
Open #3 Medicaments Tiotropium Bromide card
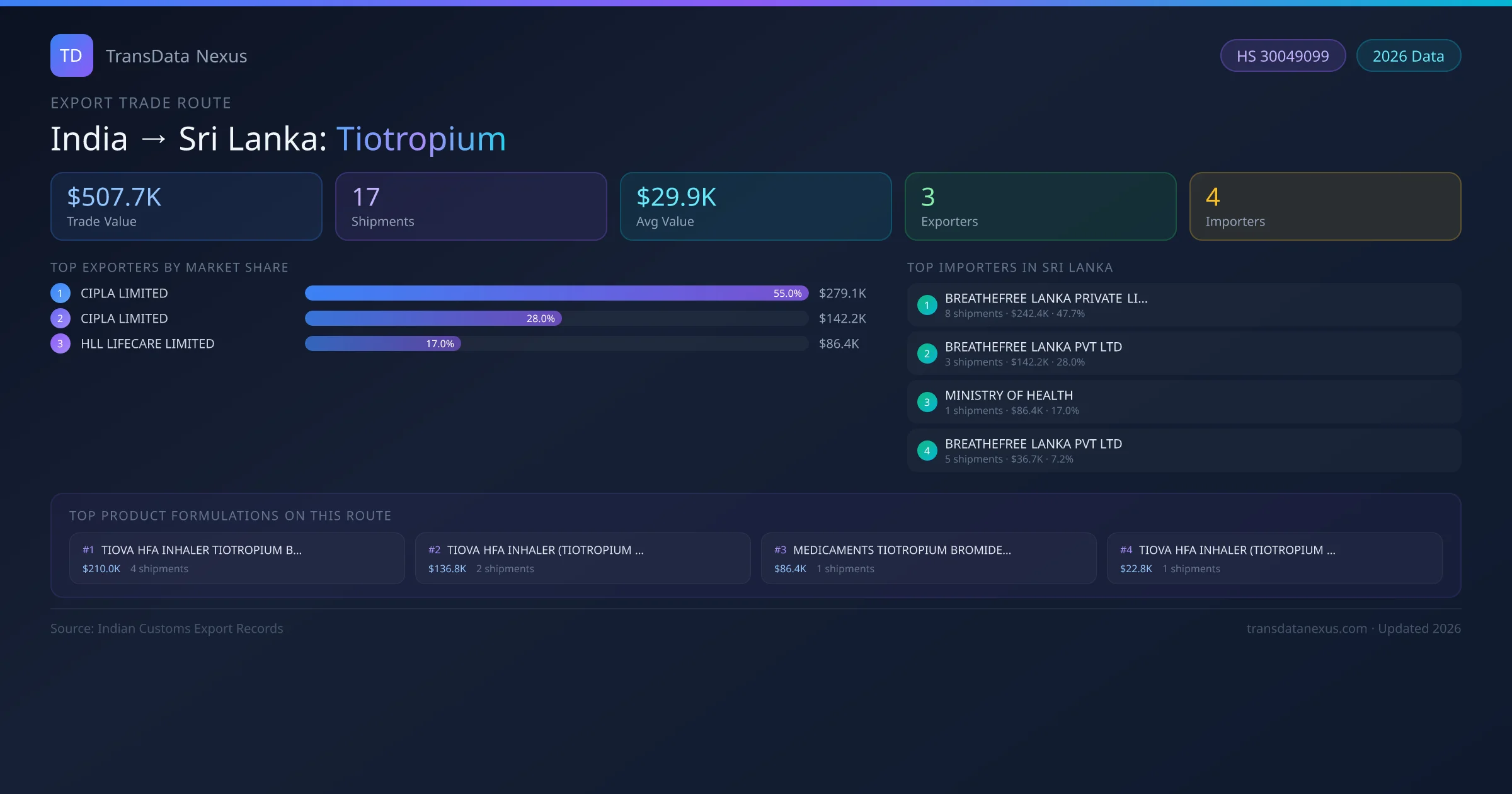[x=928, y=558]
